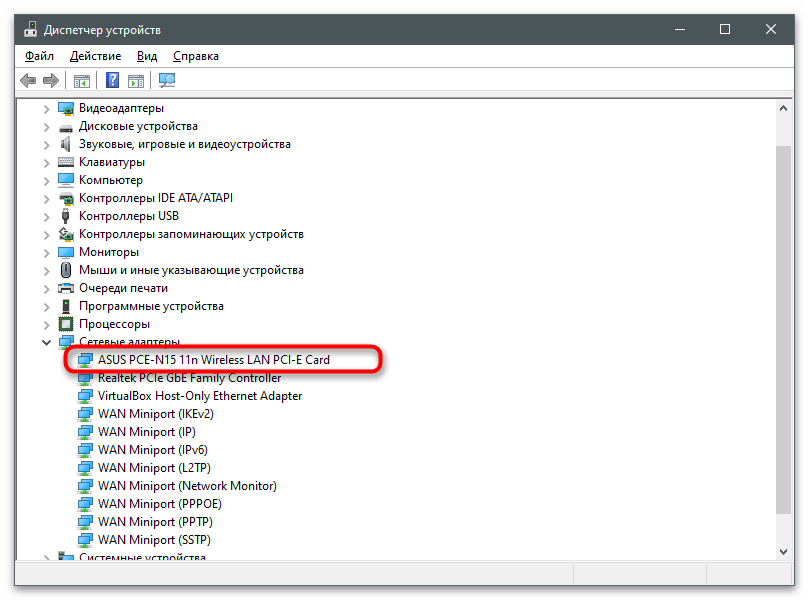Screen dimensions: 809x600
Task: Maximize the Диспетчер устройств window
Action: tap(725, 29)
